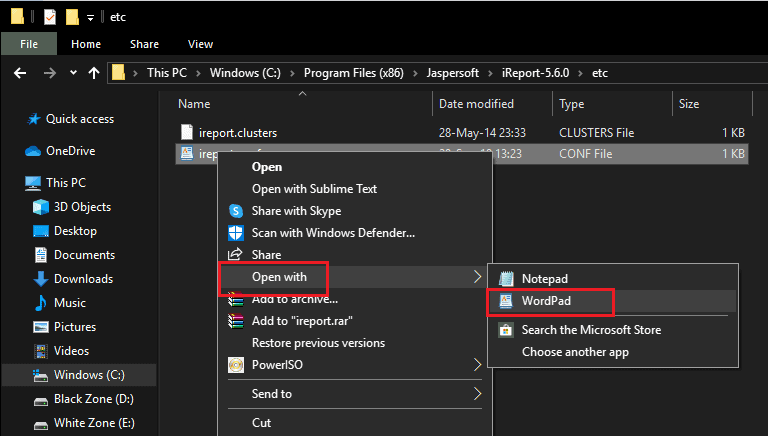
Task: Click the Notepad icon in the submenu
Action: [506, 279]
